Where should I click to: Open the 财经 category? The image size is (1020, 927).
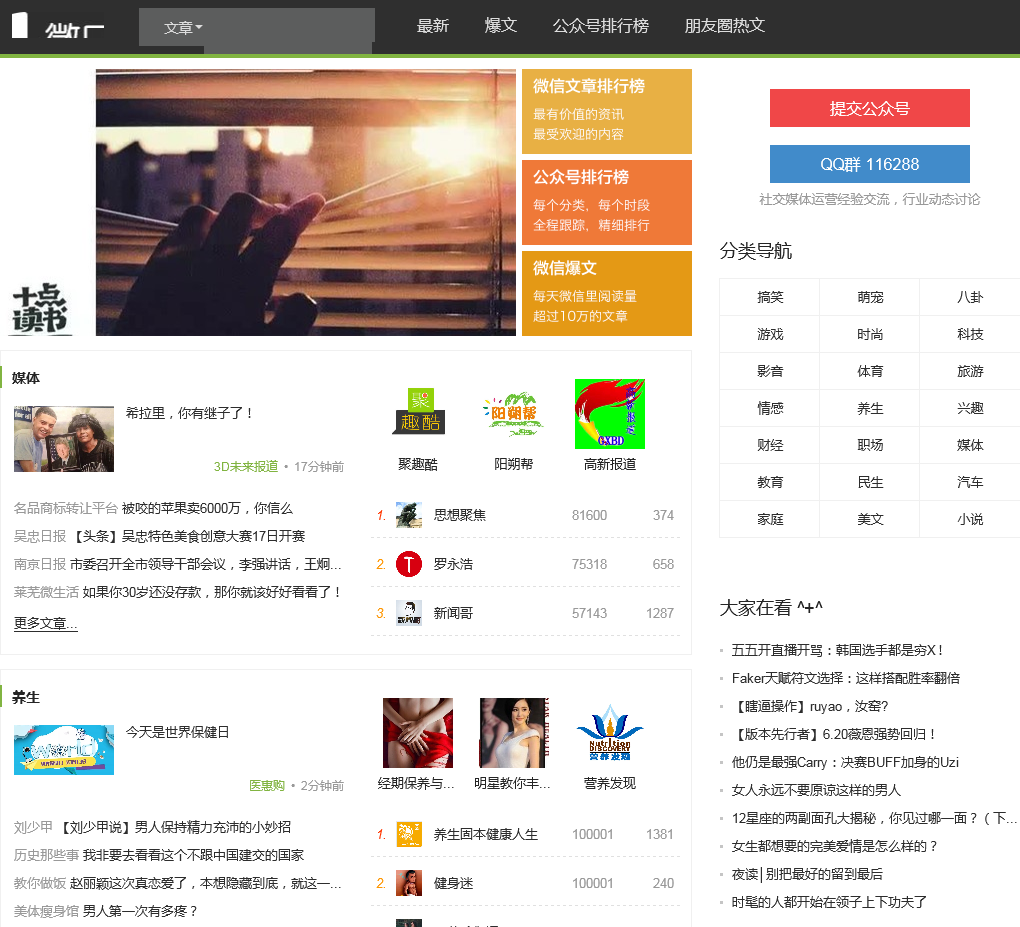coord(770,446)
